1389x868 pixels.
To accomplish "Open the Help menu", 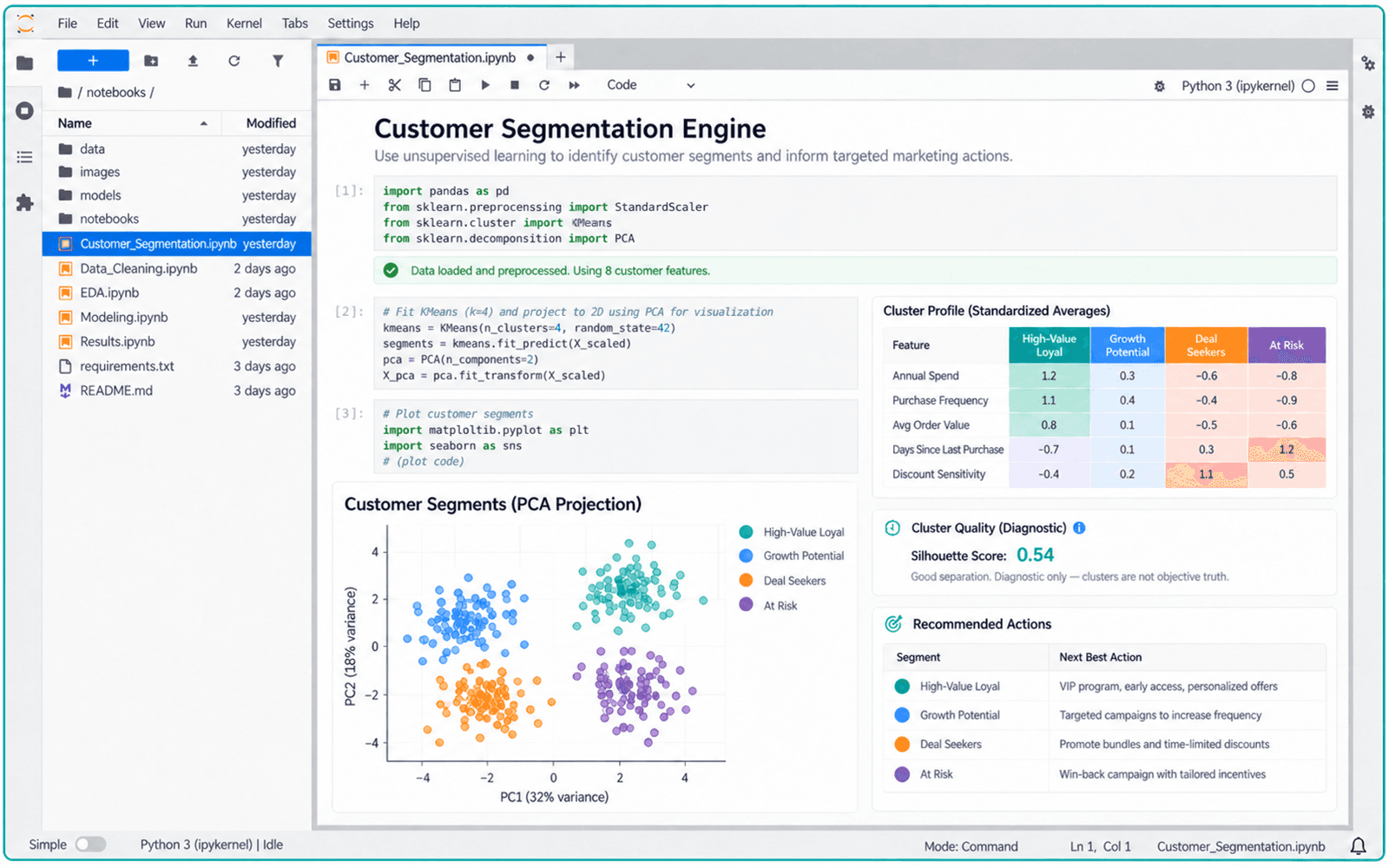I will pos(406,23).
